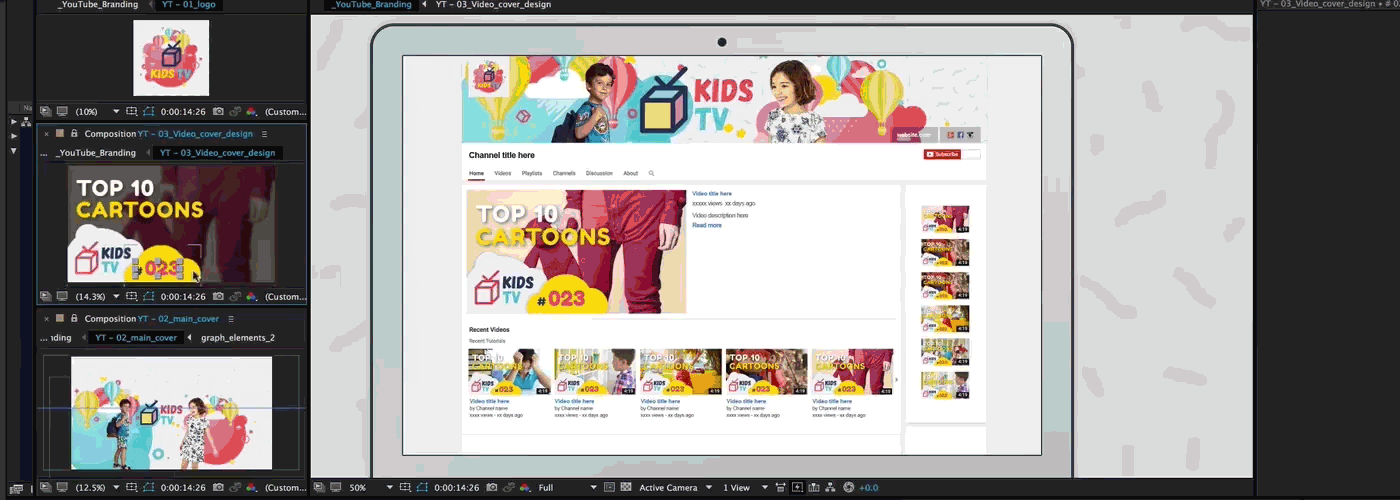Open panel menu of 02_main_cover viewer
Image resolution: width=1400 pixels, height=500 pixels.
[x=230, y=319]
